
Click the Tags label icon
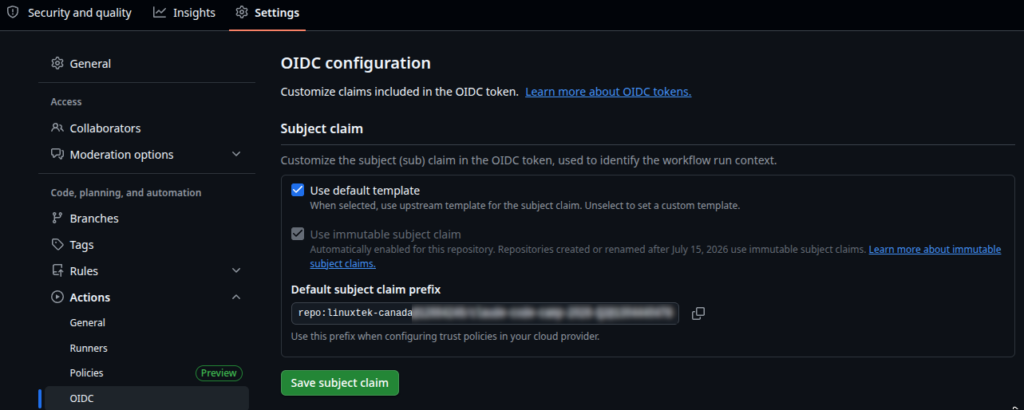(57, 244)
